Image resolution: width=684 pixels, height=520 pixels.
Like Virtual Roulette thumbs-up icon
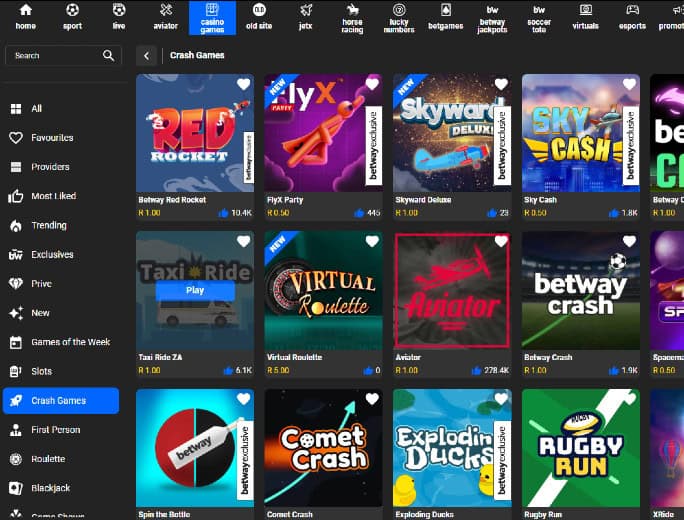(369, 370)
